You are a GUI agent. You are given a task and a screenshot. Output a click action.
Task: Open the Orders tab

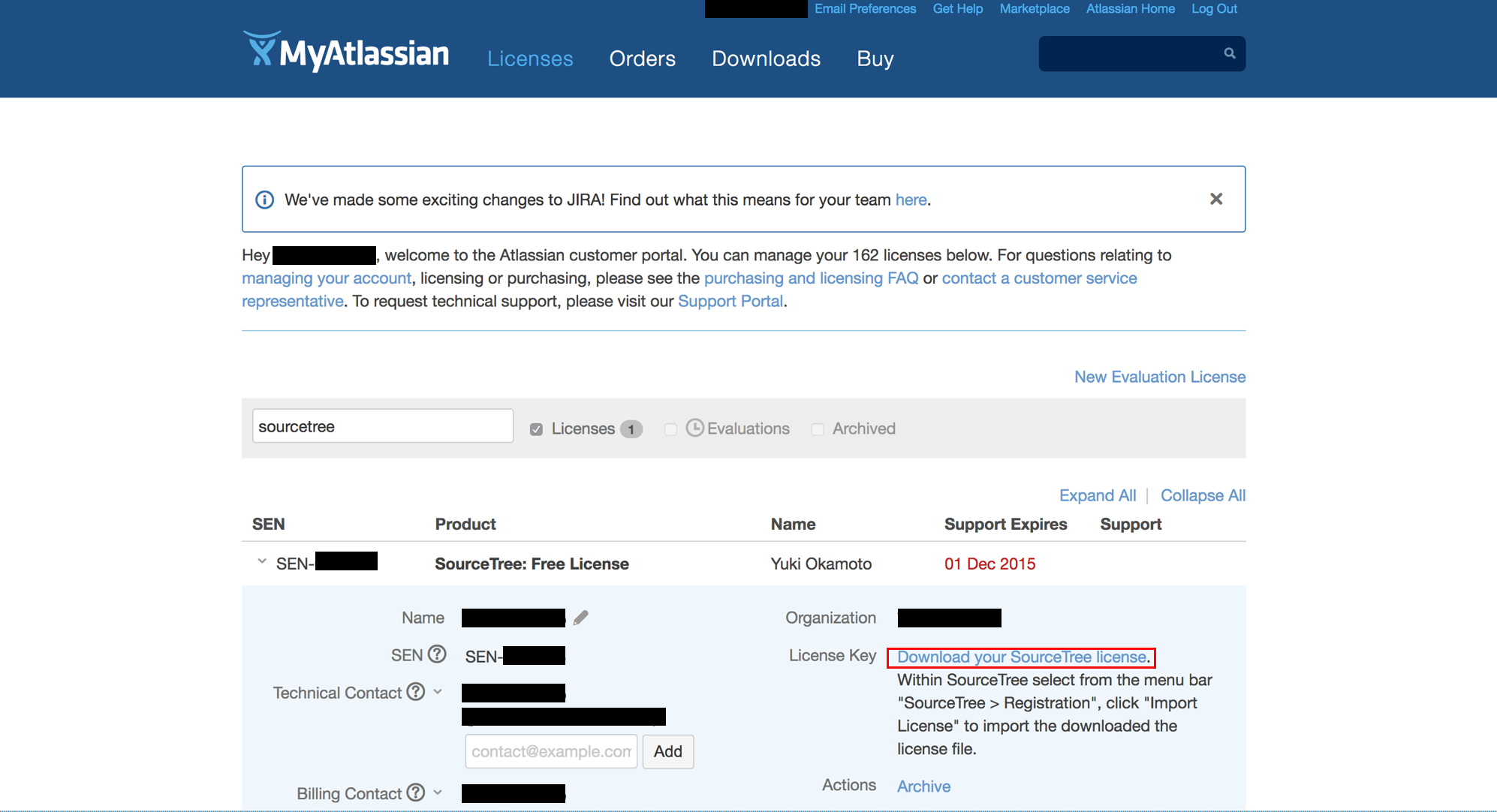[x=642, y=59]
